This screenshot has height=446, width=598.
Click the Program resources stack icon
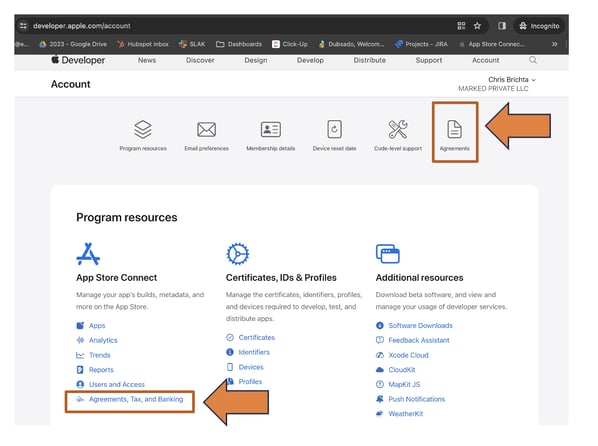tap(143, 129)
